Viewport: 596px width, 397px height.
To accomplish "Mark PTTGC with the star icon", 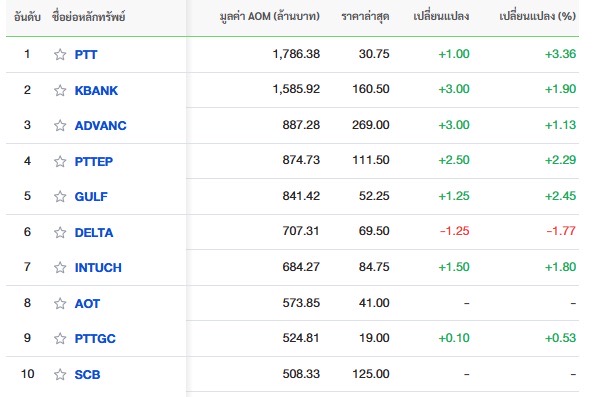I will [x=60, y=338].
